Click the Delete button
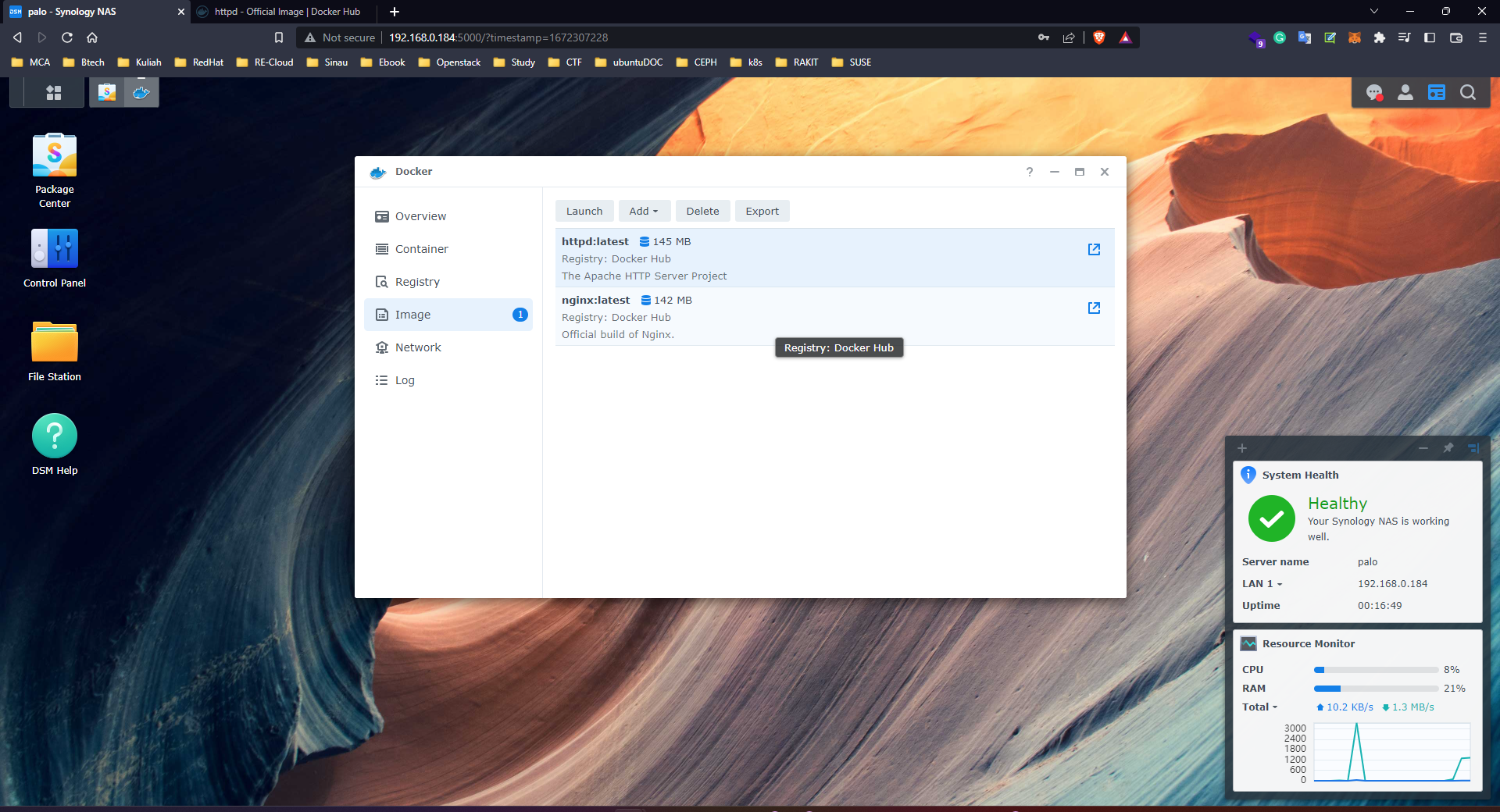This screenshot has height=812, width=1500. [702, 211]
